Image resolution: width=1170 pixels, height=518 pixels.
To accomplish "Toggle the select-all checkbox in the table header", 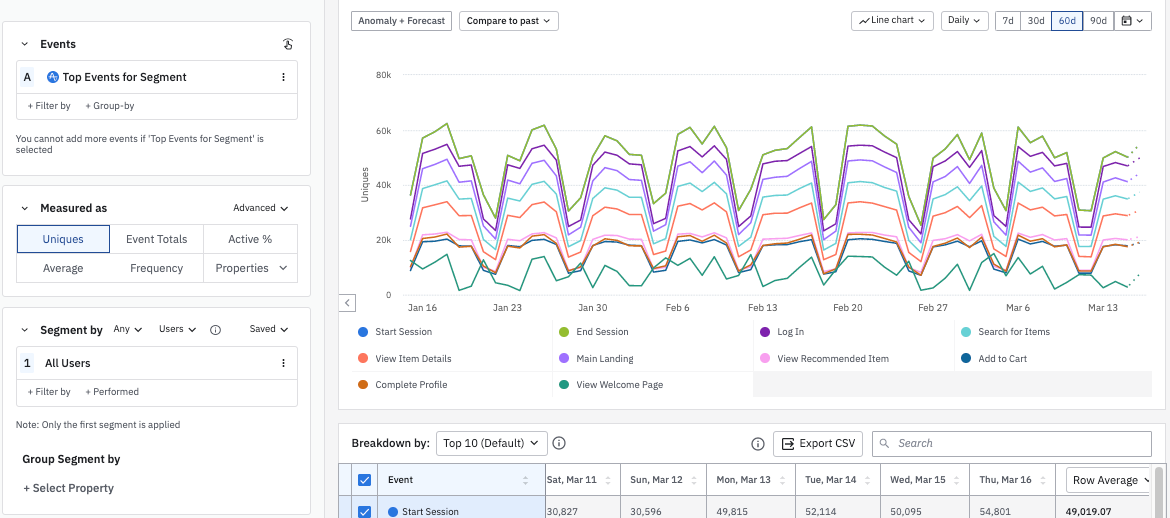I will [x=364, y=480].
